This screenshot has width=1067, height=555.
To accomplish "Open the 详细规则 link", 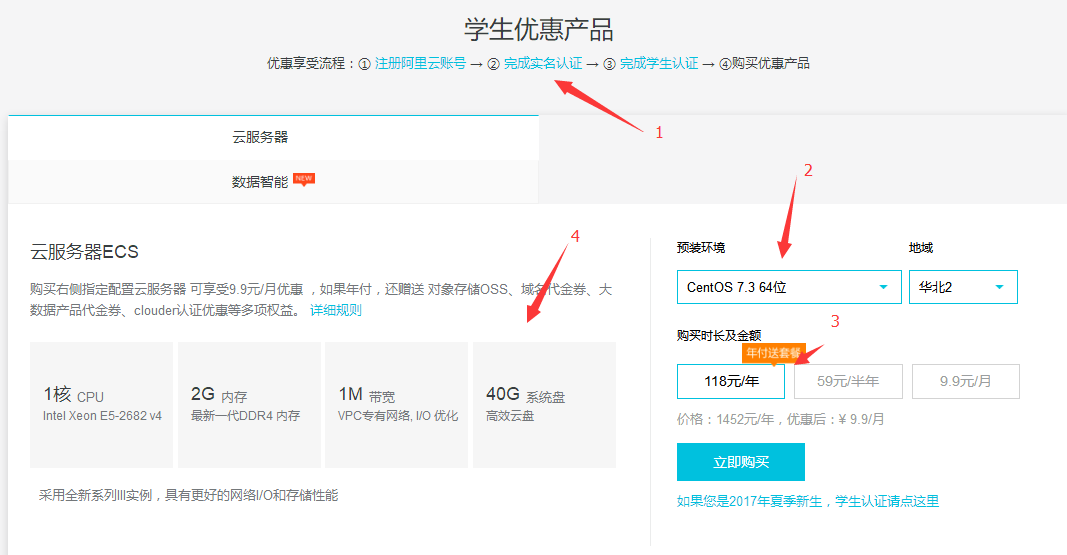I will (x=335, y=310).
